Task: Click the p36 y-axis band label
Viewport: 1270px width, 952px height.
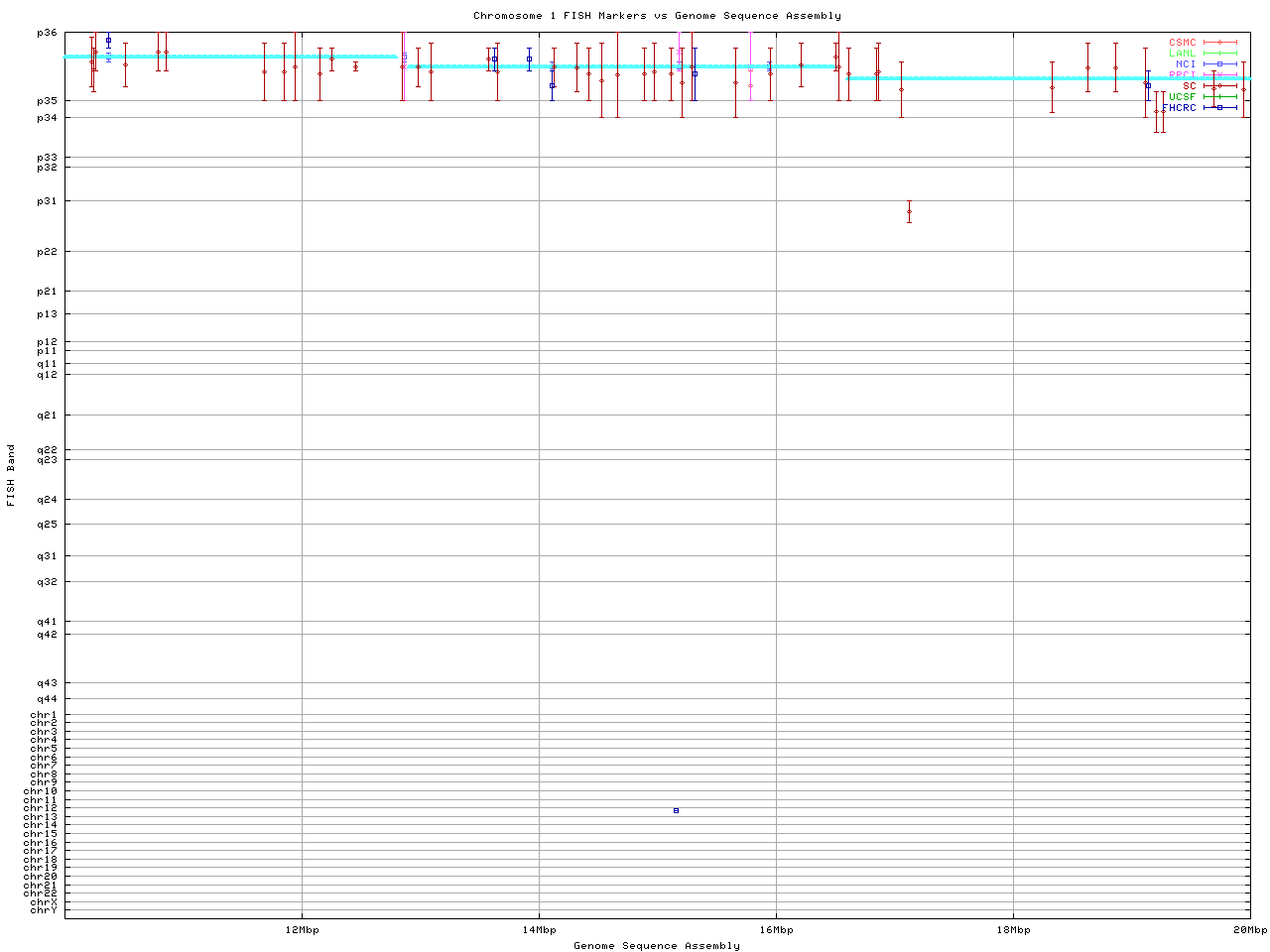Action: [x=47, y=33]
